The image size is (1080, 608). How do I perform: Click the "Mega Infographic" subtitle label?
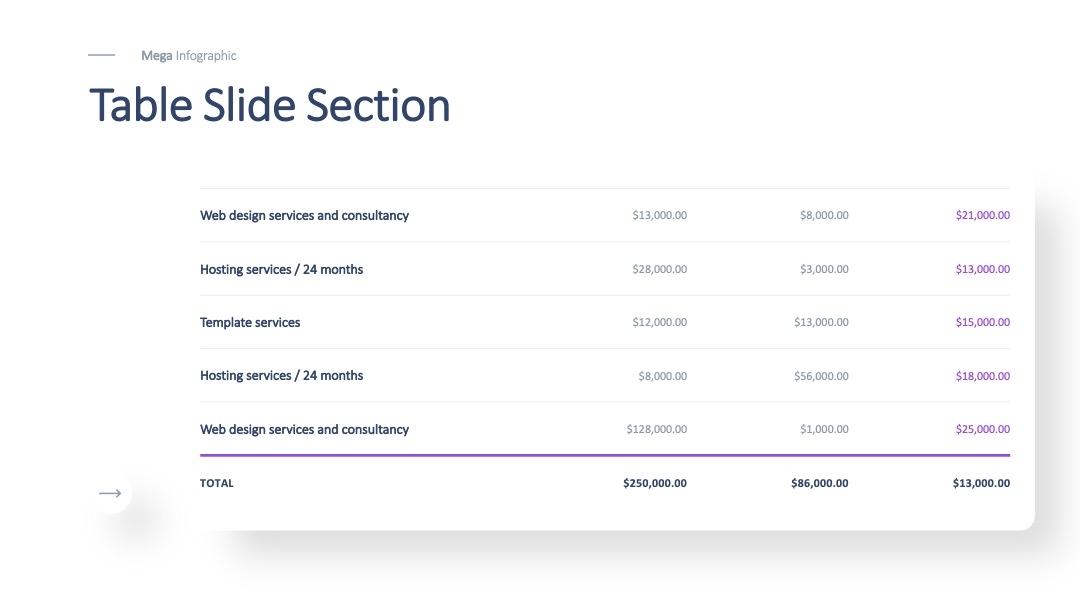189,56
